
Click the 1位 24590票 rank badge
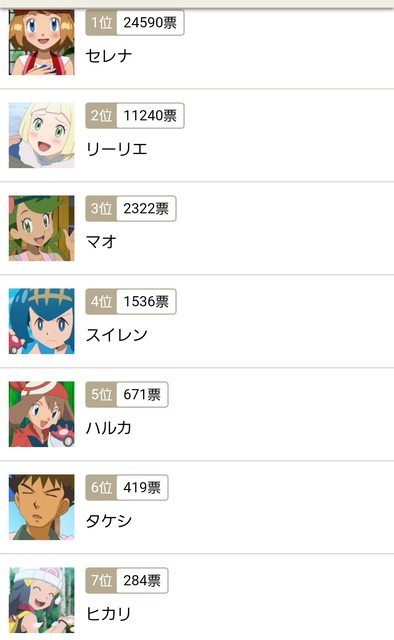click(135, 22)
